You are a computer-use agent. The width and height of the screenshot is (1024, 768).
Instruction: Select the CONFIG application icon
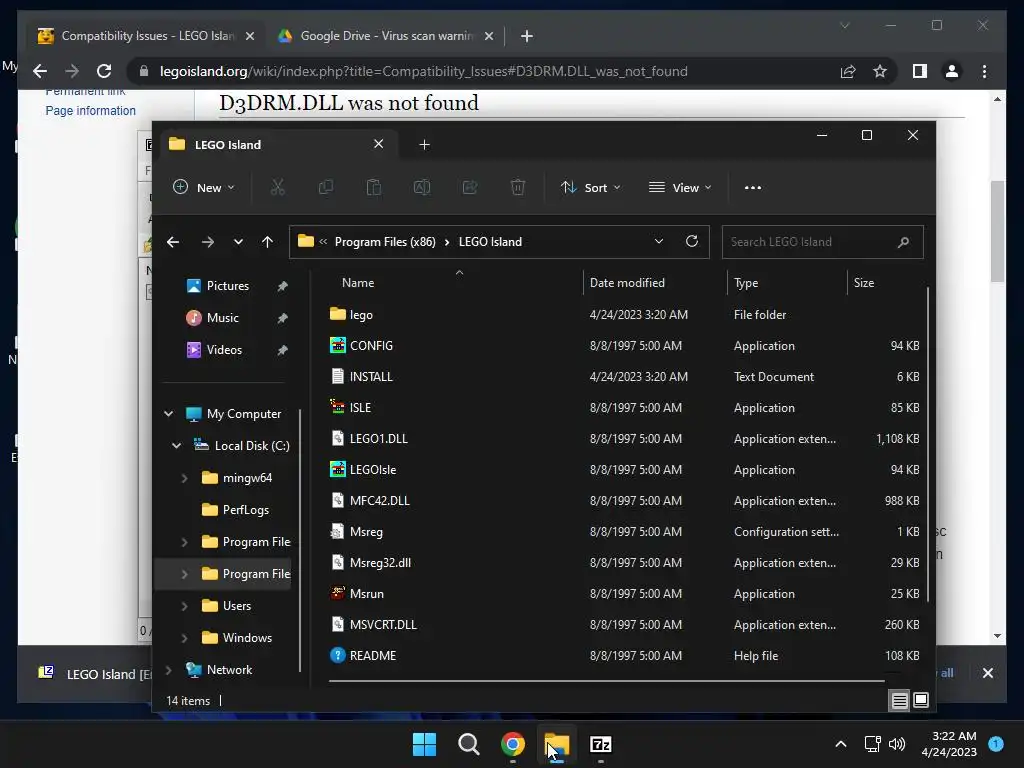tap(338, 345)
